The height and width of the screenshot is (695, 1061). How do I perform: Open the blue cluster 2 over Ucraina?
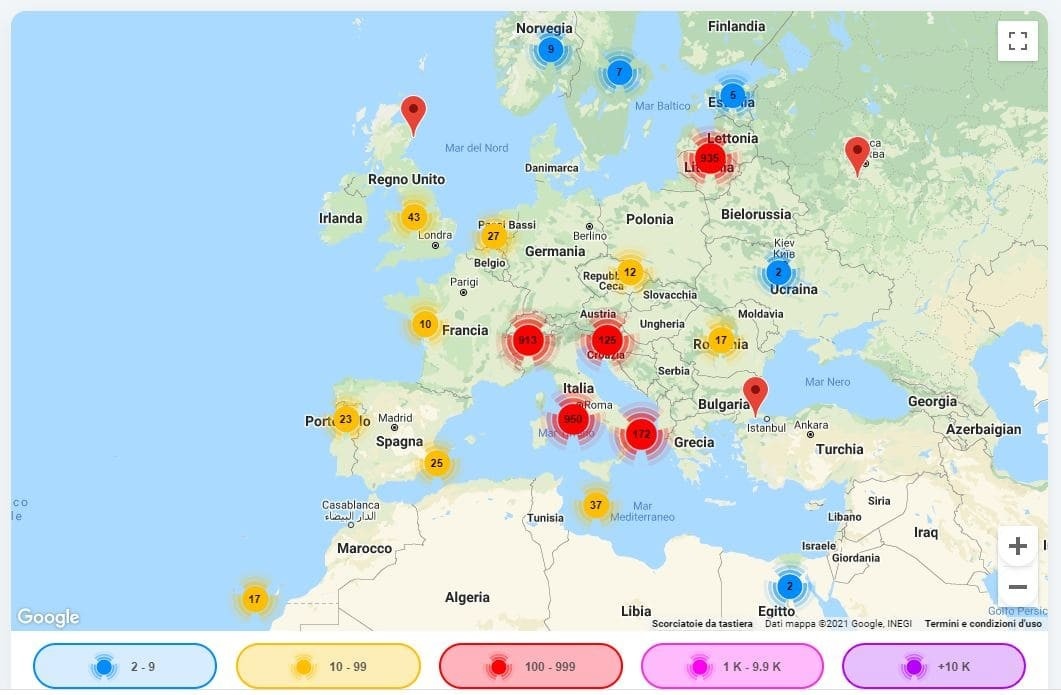778,273
